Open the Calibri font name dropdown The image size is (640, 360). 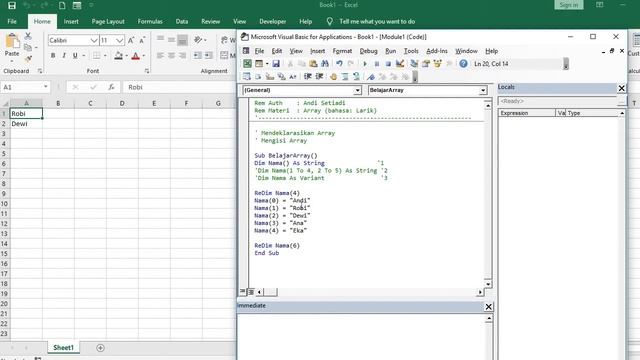point(94,40)
